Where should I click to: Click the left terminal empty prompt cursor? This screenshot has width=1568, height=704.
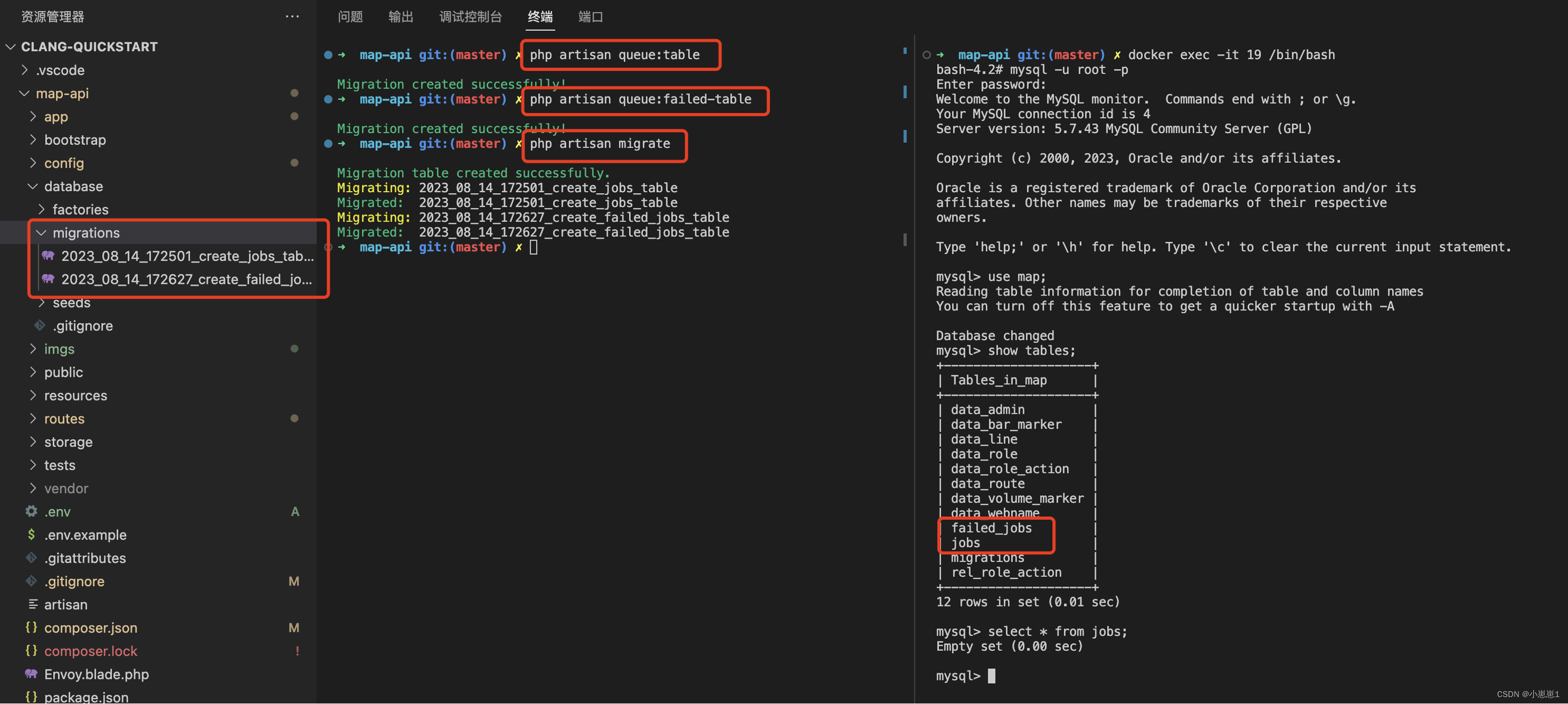[x=533, y=247]
